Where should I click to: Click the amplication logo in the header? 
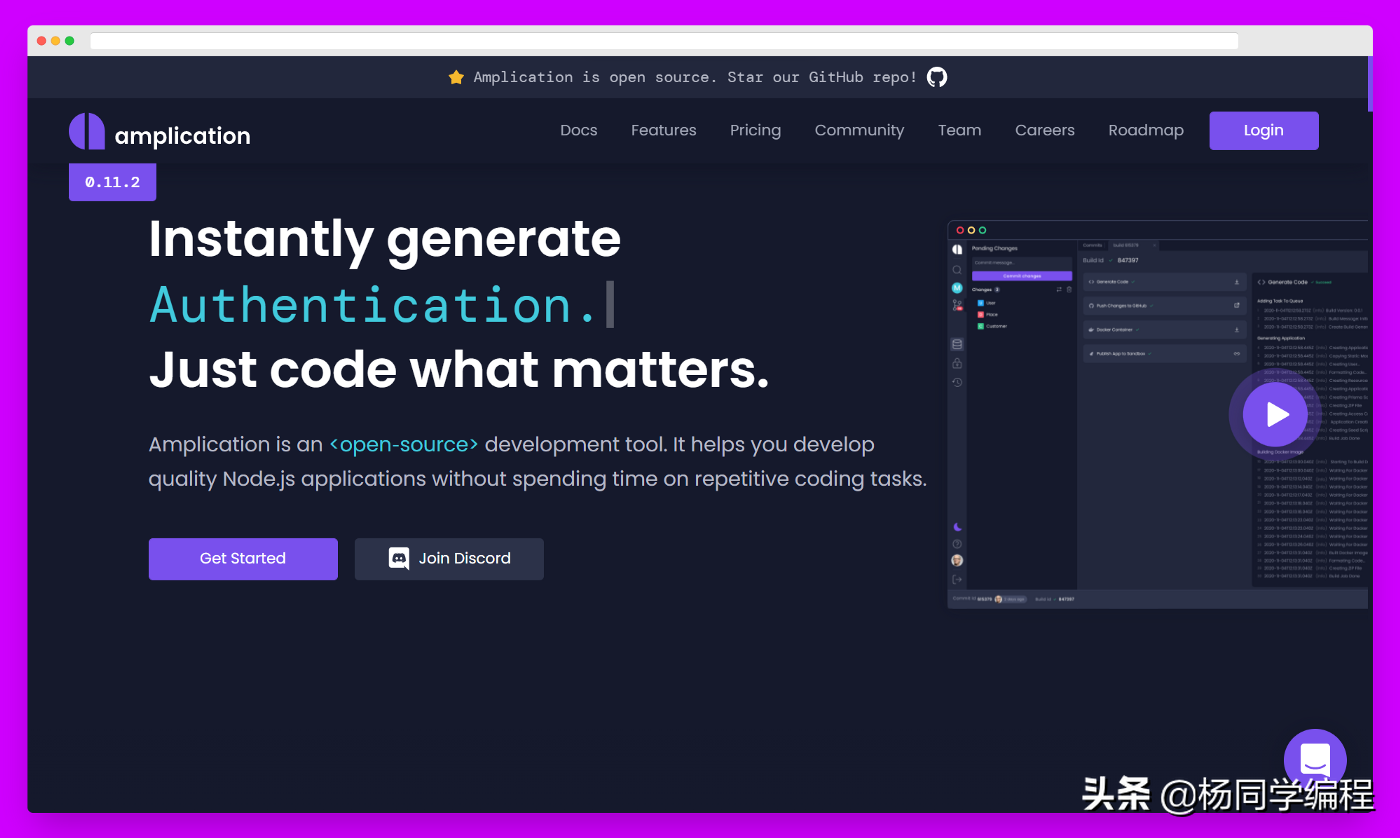point(160,133)
